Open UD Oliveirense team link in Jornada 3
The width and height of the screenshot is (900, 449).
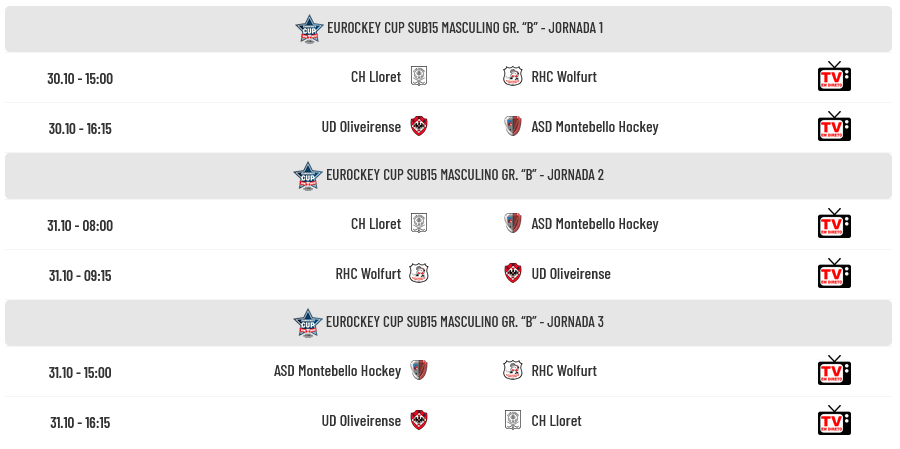(361, 421)
